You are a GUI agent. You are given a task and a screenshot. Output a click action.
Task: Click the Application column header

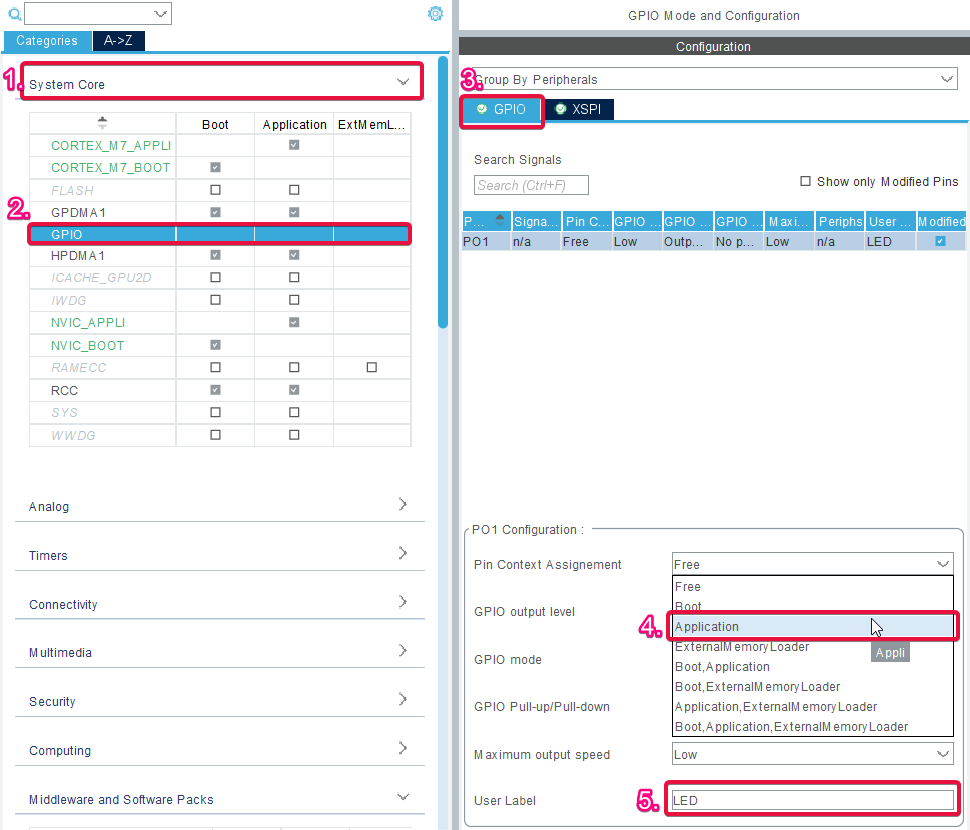pyautogui.click(x=294, y=124)
